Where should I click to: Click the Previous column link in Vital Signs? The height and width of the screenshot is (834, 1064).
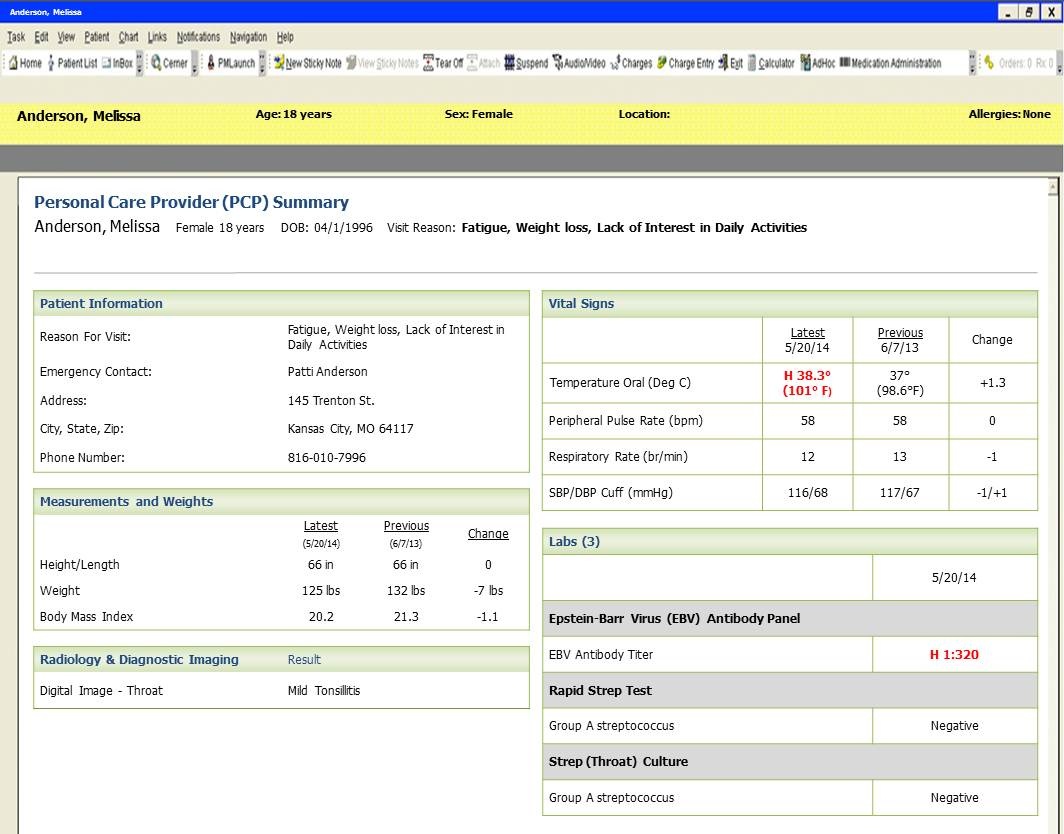(x=900, y=333)
